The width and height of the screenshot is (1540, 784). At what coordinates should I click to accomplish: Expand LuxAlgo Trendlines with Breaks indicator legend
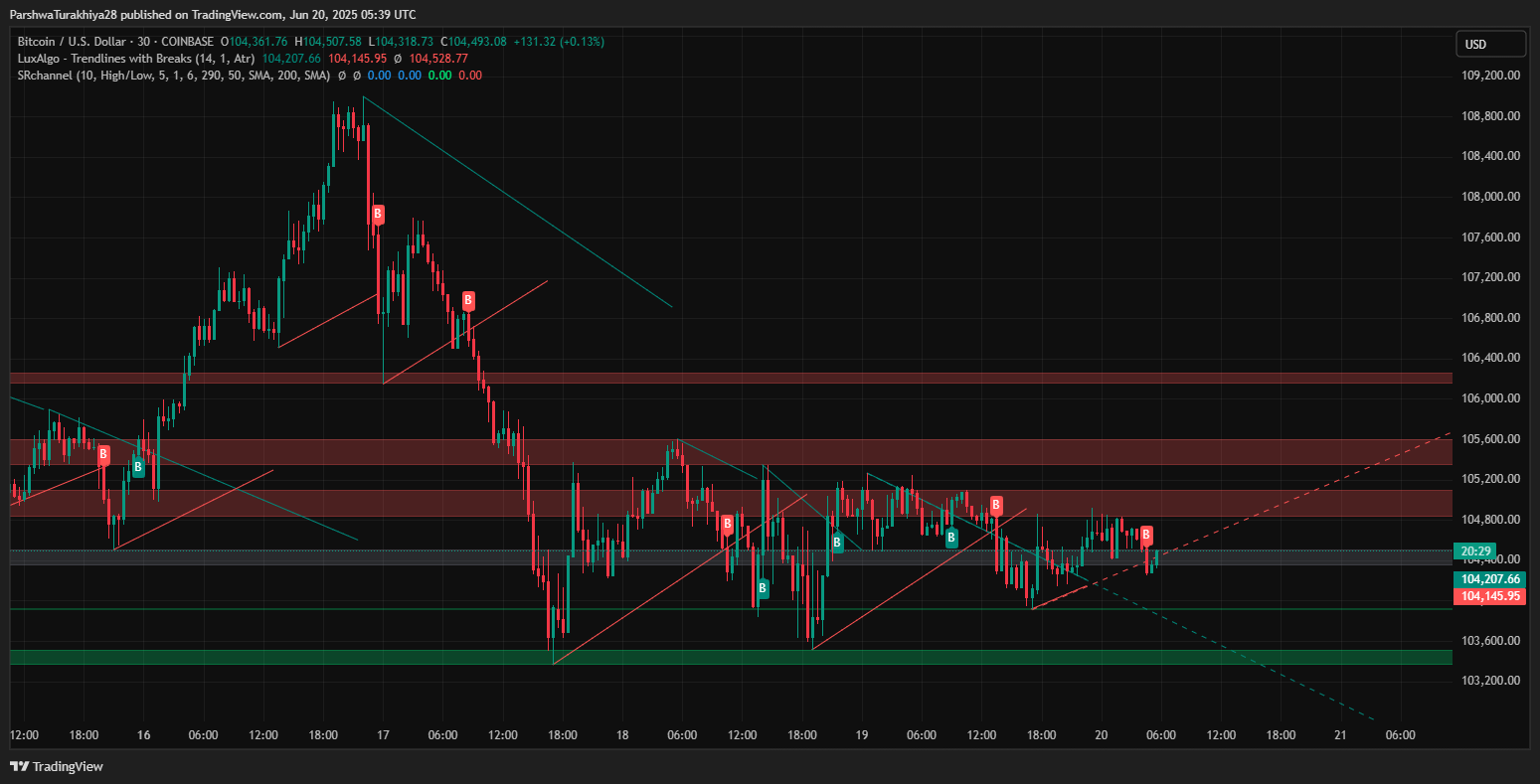(135, 59)
